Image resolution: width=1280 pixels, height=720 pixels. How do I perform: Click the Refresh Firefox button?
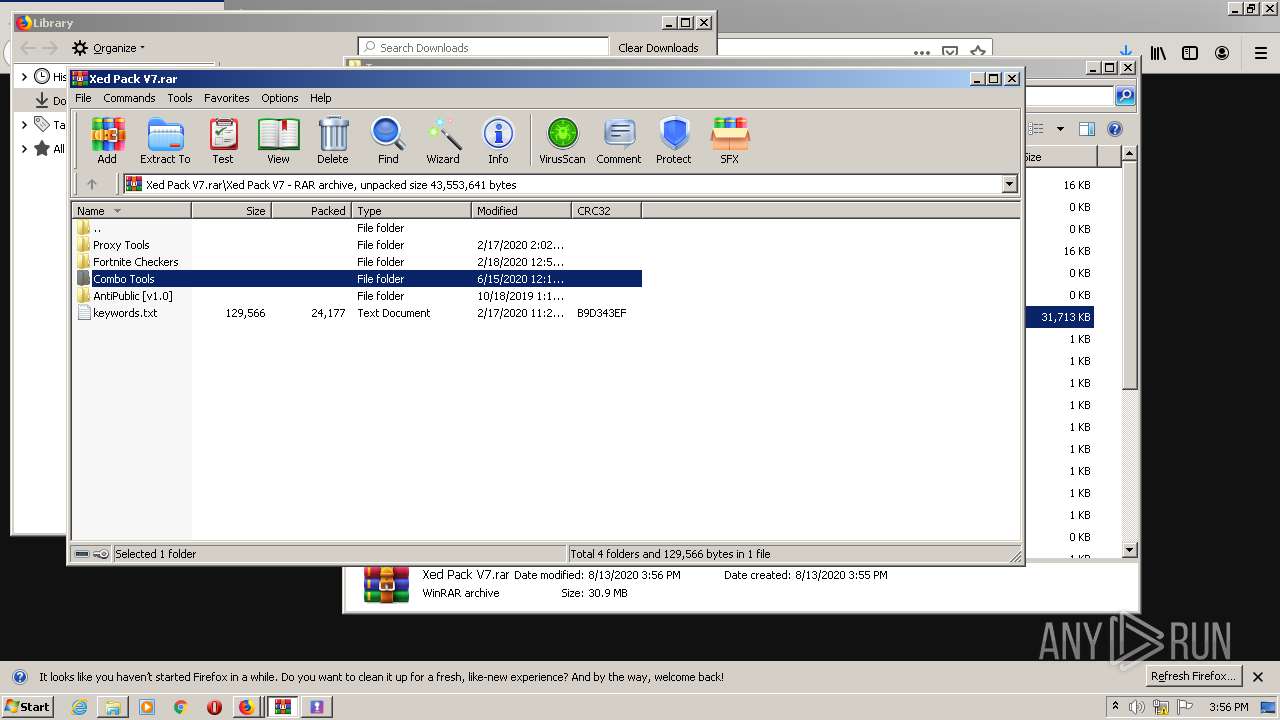[1193, 677]
